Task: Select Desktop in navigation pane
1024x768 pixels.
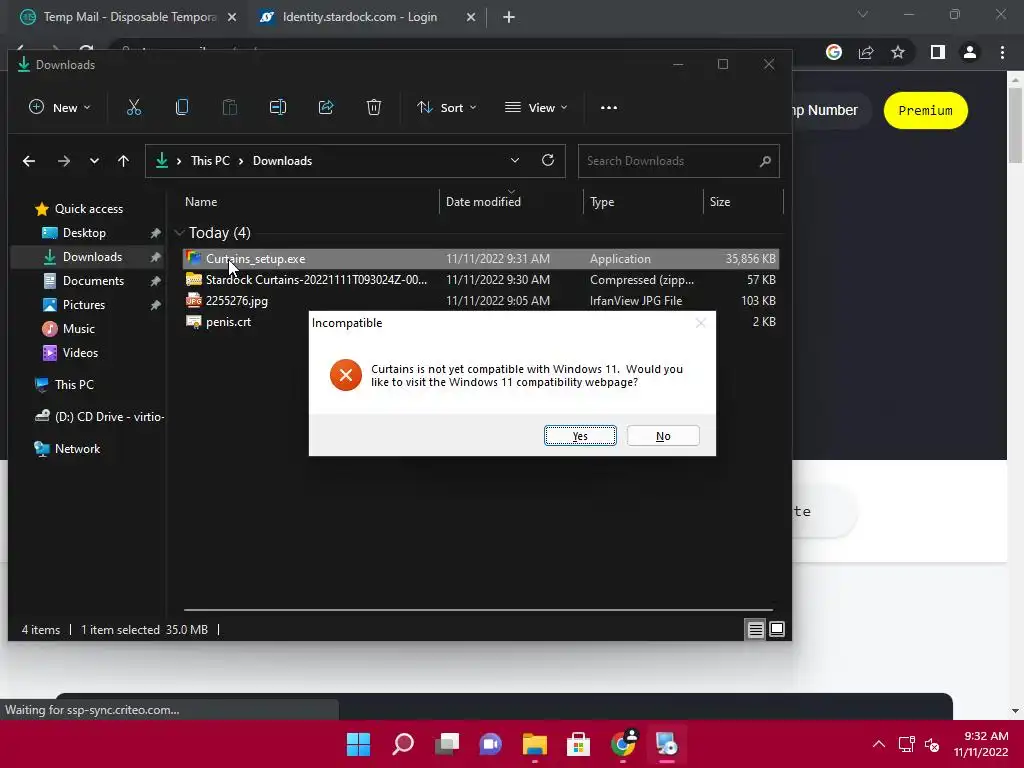Action: point(84,233)
